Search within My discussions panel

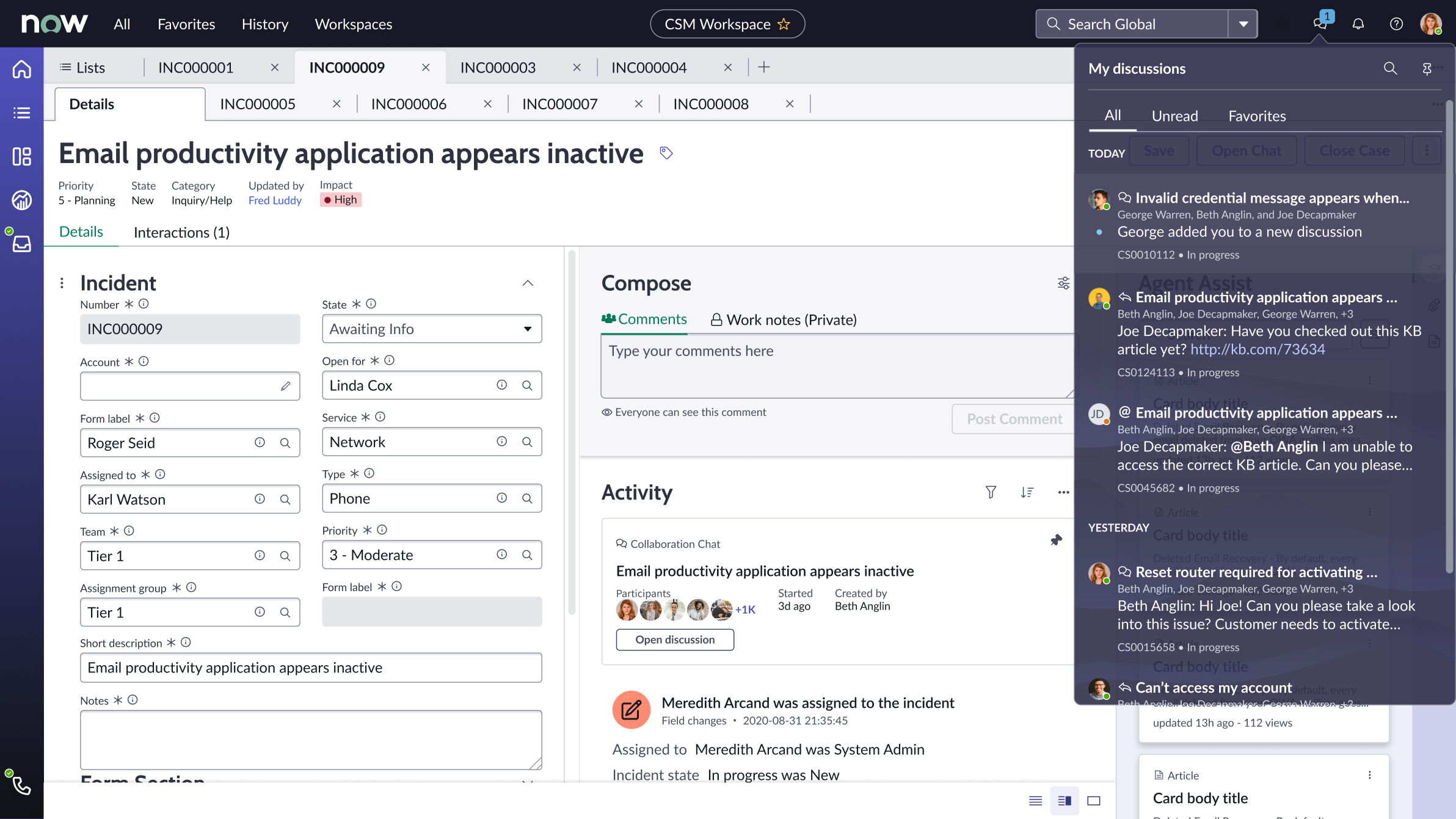click(x=1390, y=68)
